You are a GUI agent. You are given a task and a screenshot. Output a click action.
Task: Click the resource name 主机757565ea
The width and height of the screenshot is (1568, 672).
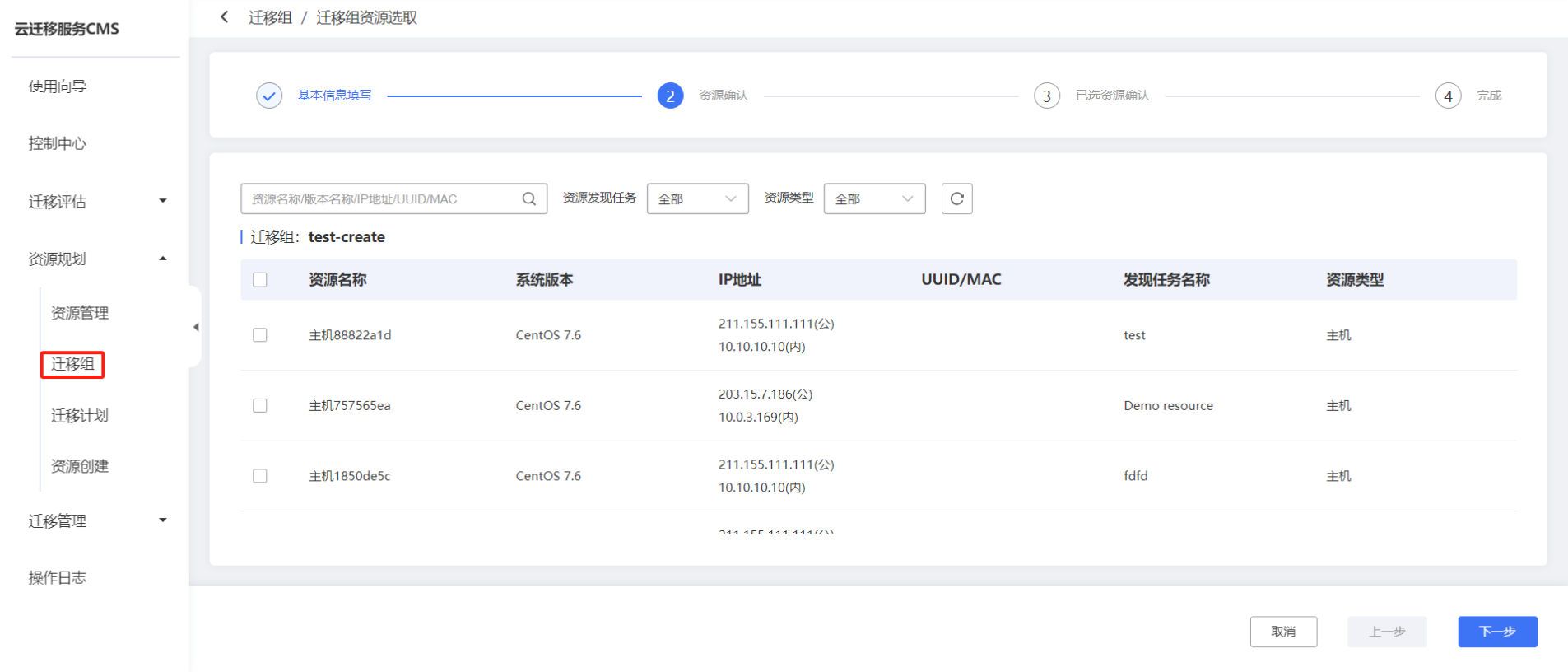pyautogui.click(x=350, y=405)
